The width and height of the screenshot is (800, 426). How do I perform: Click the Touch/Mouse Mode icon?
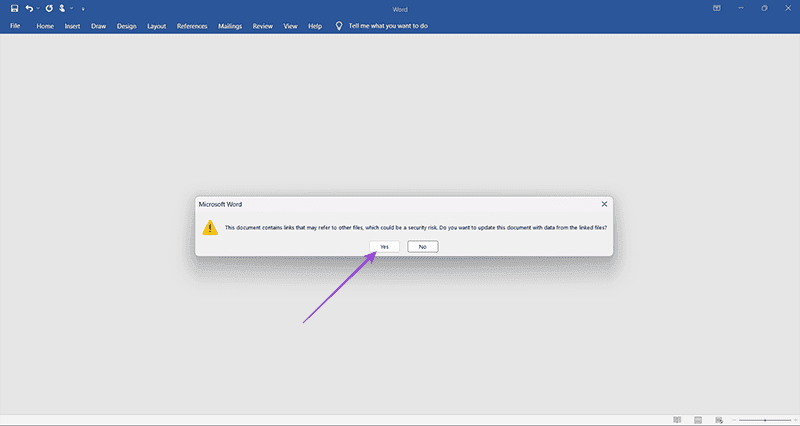62,8
